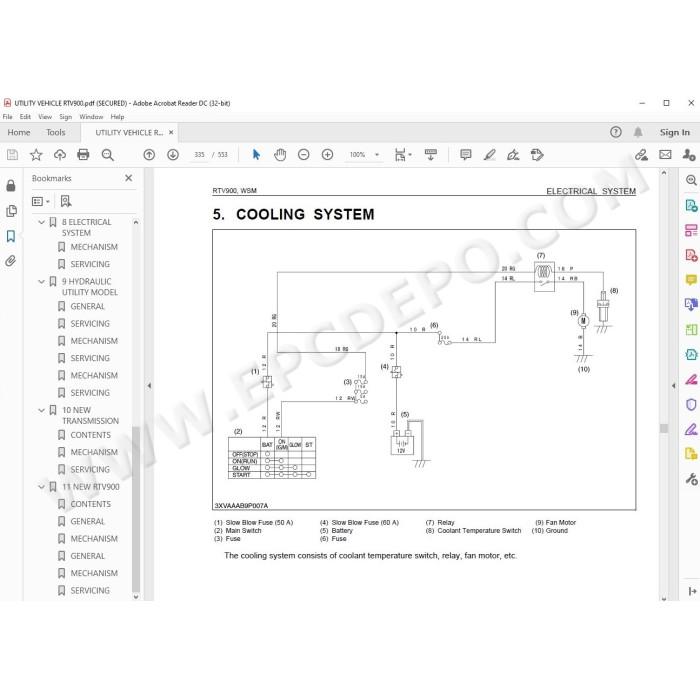The height and width of the screenshot is (700, 700).
Task: Open the Protect shield tool
Action: click(691, 404)
